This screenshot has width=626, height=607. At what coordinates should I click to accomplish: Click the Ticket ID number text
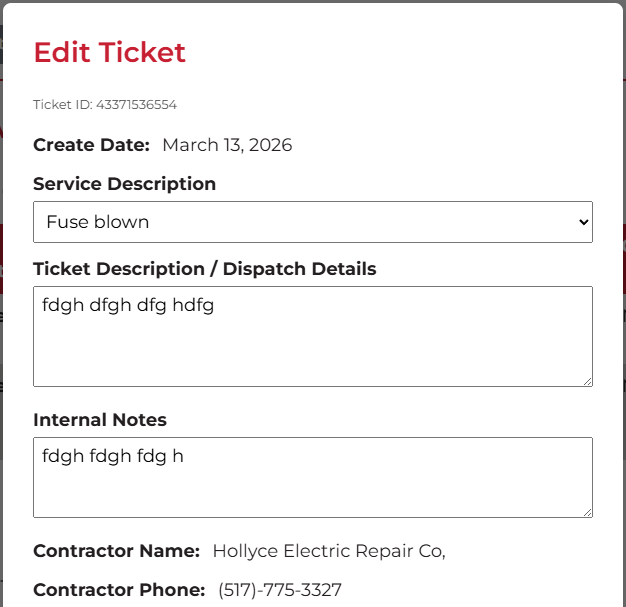(x=136, y=104)
